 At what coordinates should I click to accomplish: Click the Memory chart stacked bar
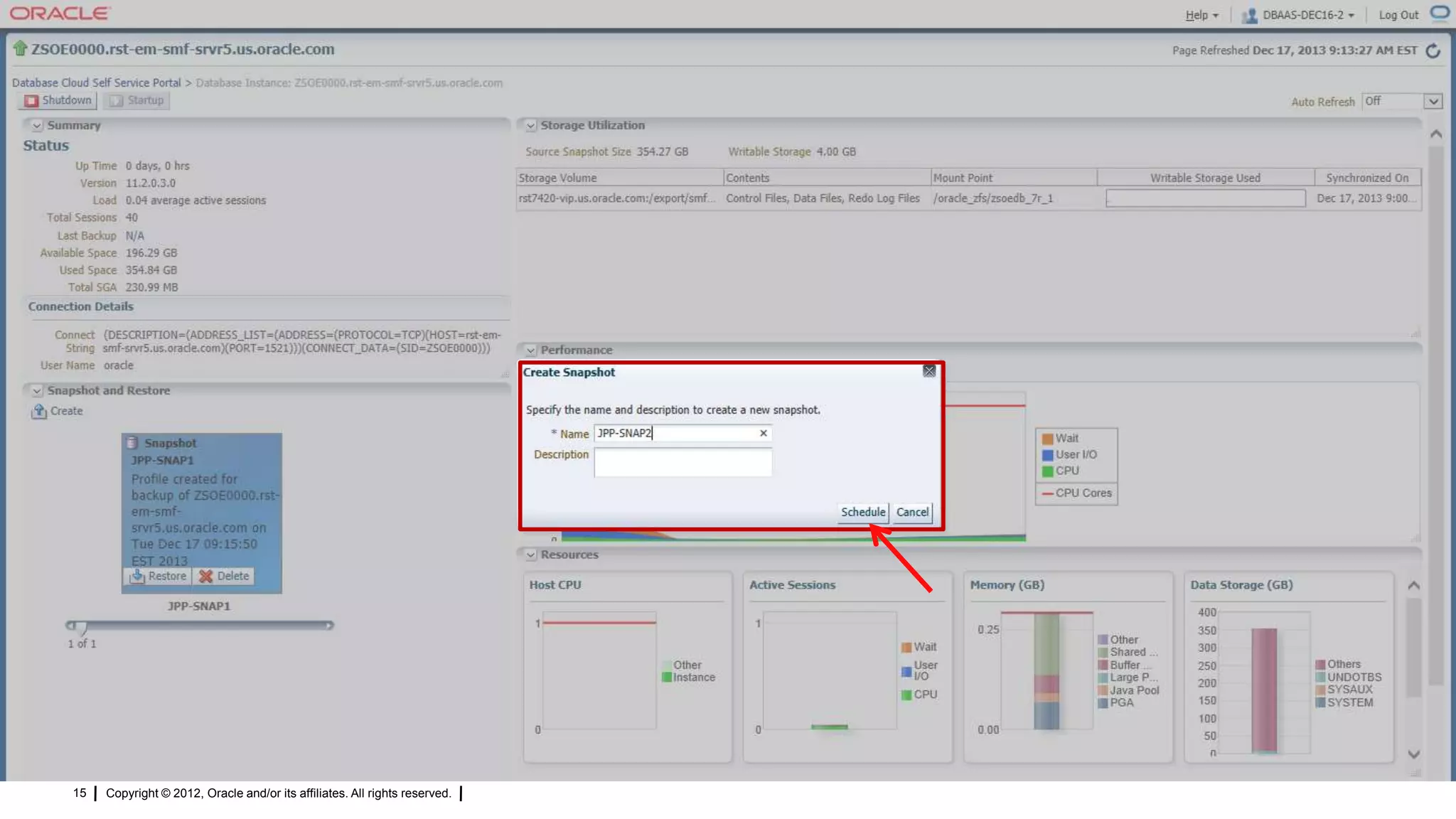[1046, 671]
